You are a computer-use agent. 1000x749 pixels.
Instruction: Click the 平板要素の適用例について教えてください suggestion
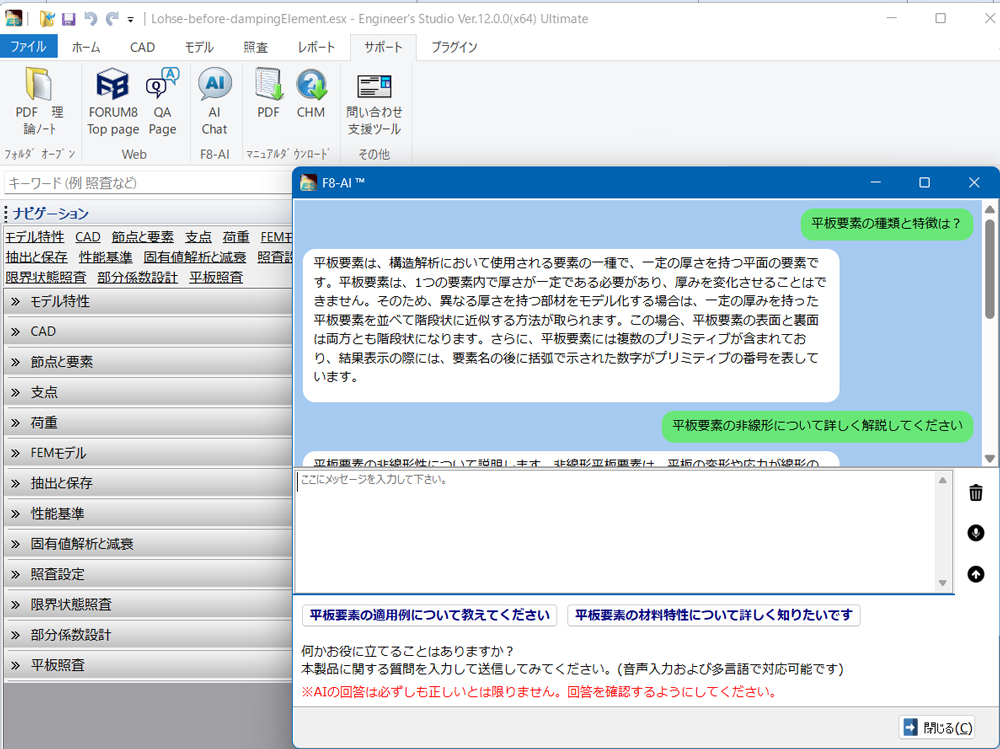(x=430, y=615)
